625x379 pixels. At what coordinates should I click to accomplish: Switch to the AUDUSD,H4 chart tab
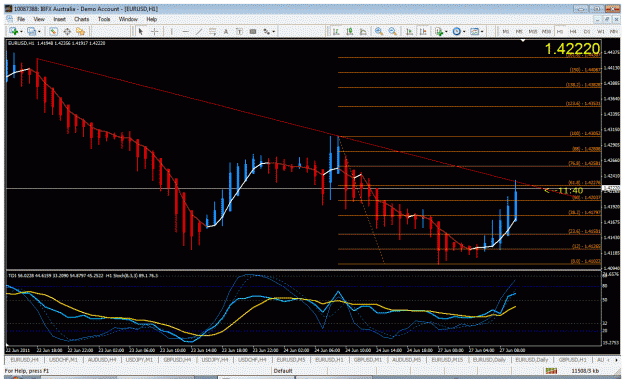pos(102,360)
